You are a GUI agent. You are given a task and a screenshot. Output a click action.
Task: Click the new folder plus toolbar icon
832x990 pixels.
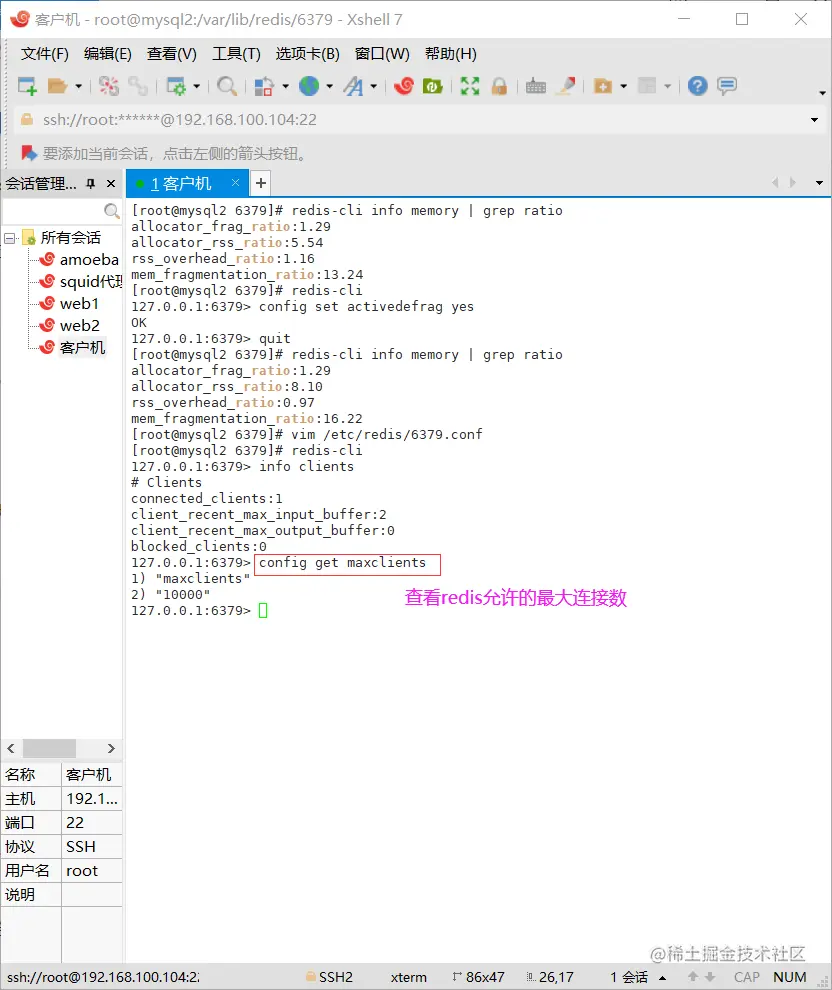click(603, 86)
